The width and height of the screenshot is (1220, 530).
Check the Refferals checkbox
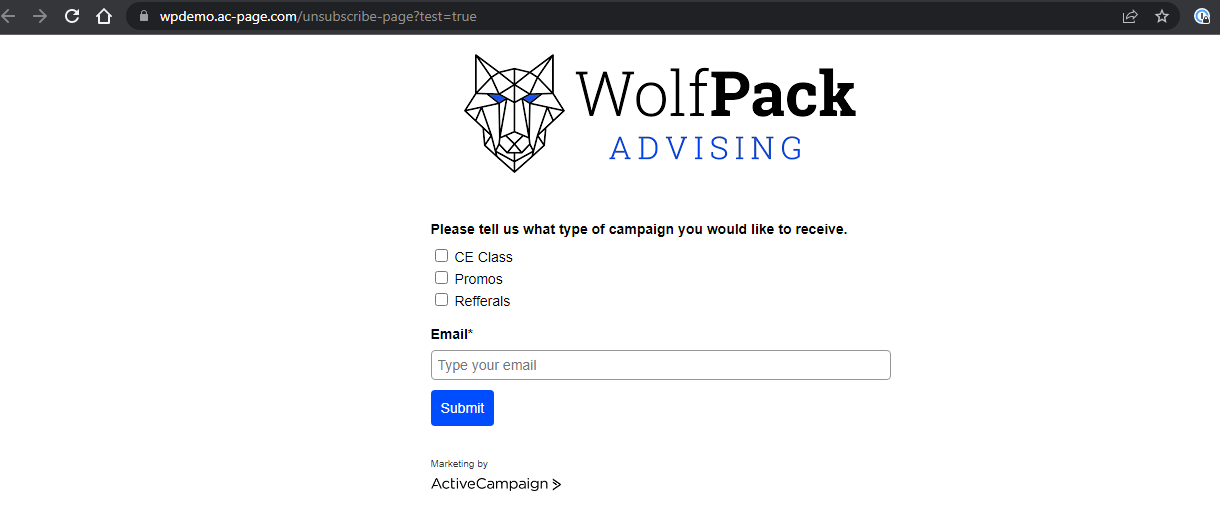tap(441, 300)
